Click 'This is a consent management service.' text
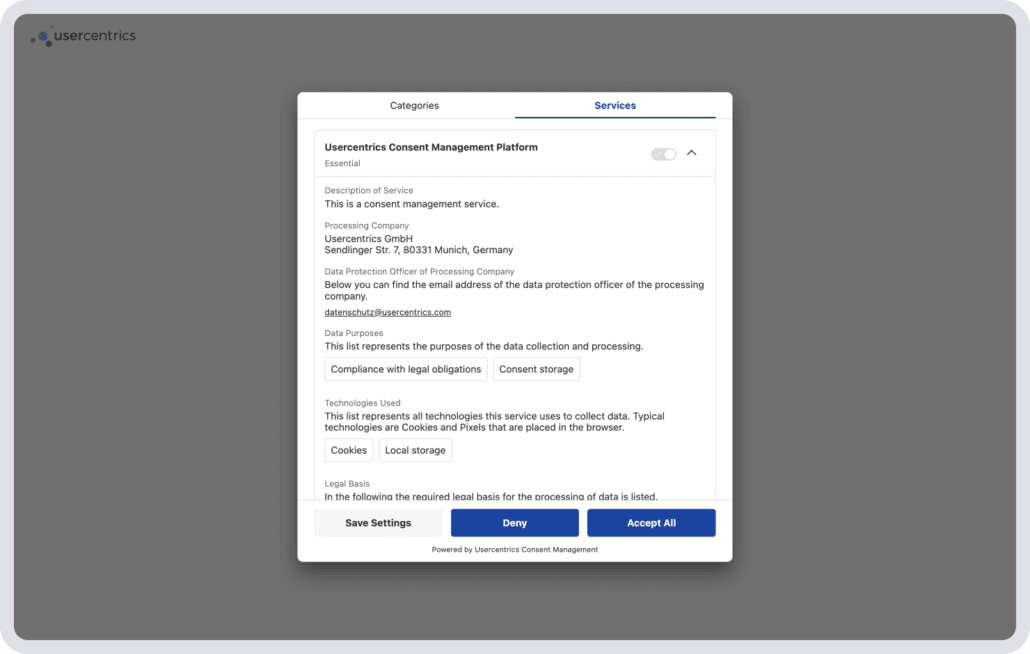1030x654 pixels. point(411,204)
